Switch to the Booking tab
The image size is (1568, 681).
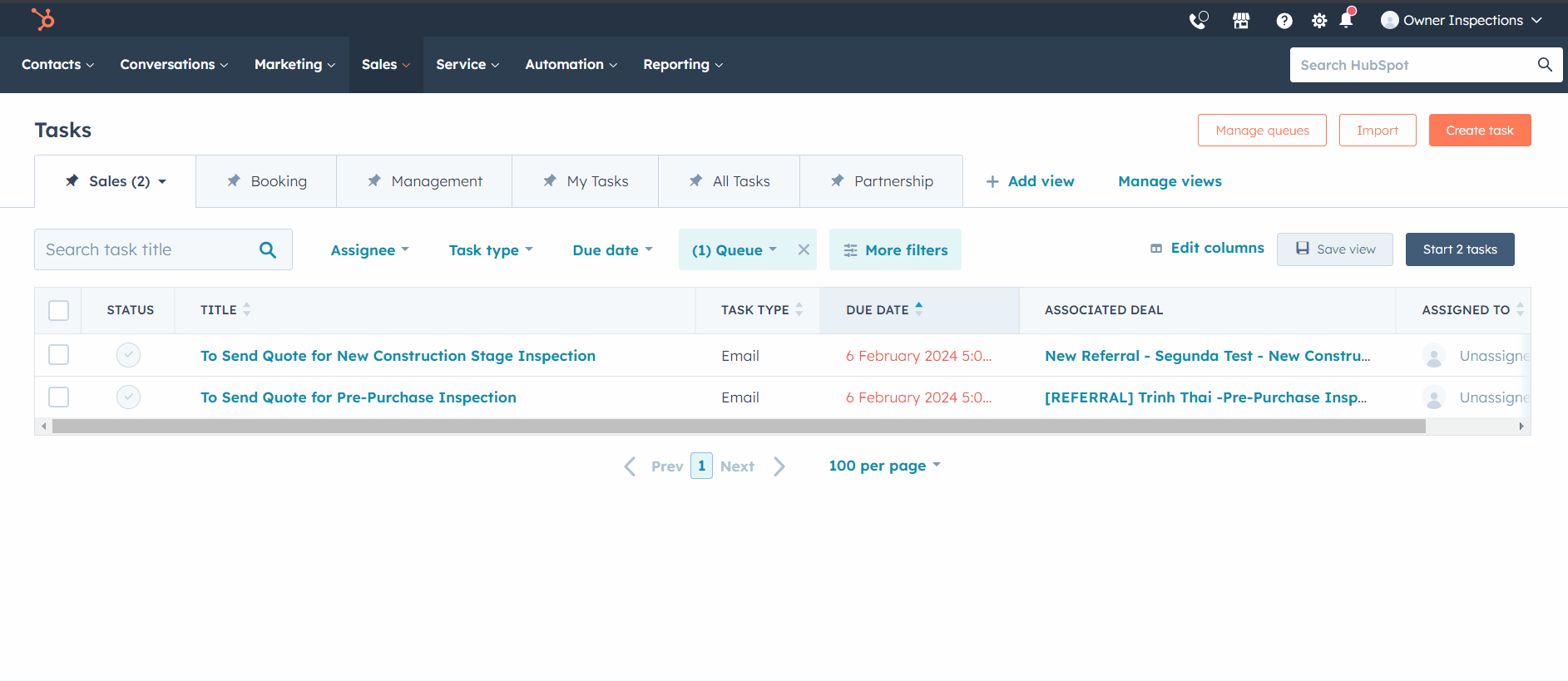[x=267, y=181]
